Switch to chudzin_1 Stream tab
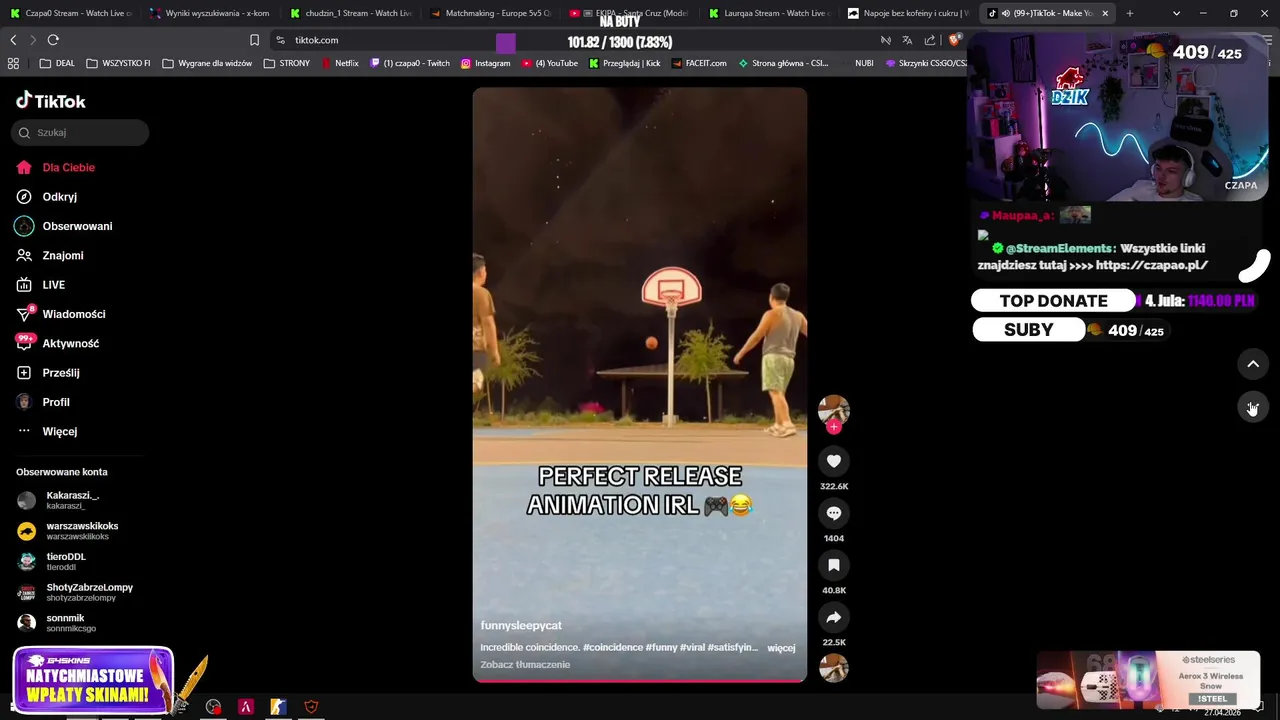The height and width of the screenshot is (720, 1280). click(x=350, y=13)
